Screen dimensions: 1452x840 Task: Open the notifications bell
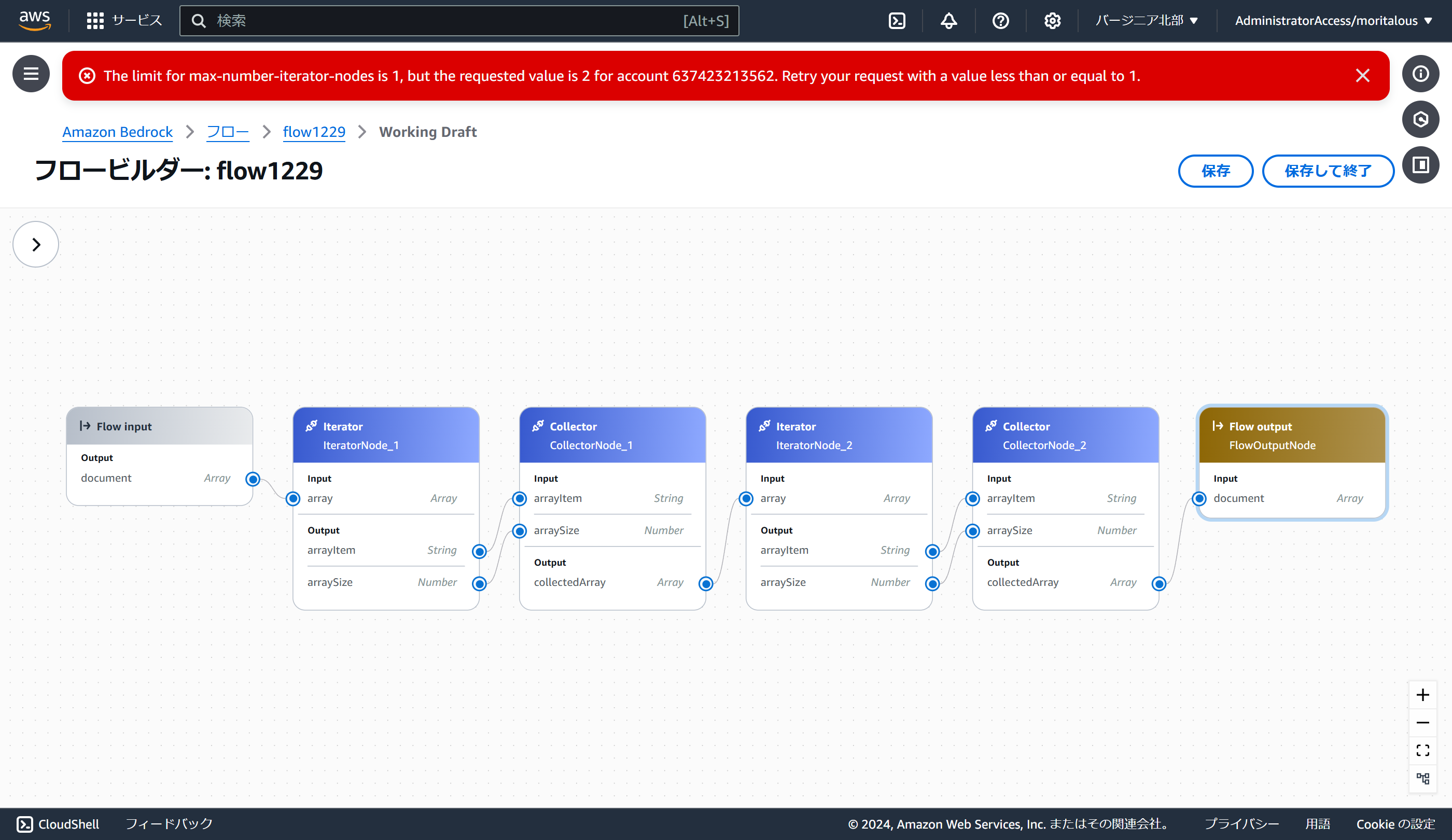(948, 21)
